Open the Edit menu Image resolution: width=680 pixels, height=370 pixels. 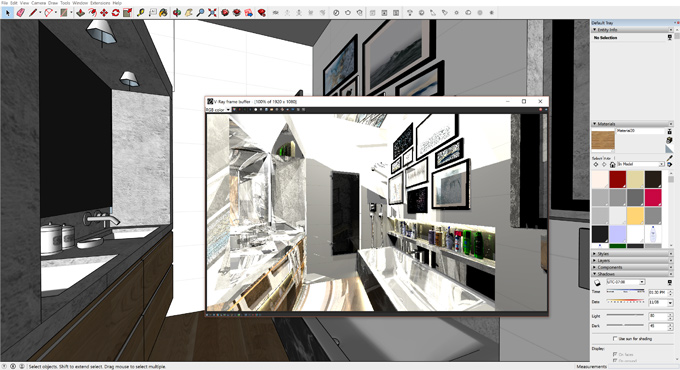click(14, 3)
